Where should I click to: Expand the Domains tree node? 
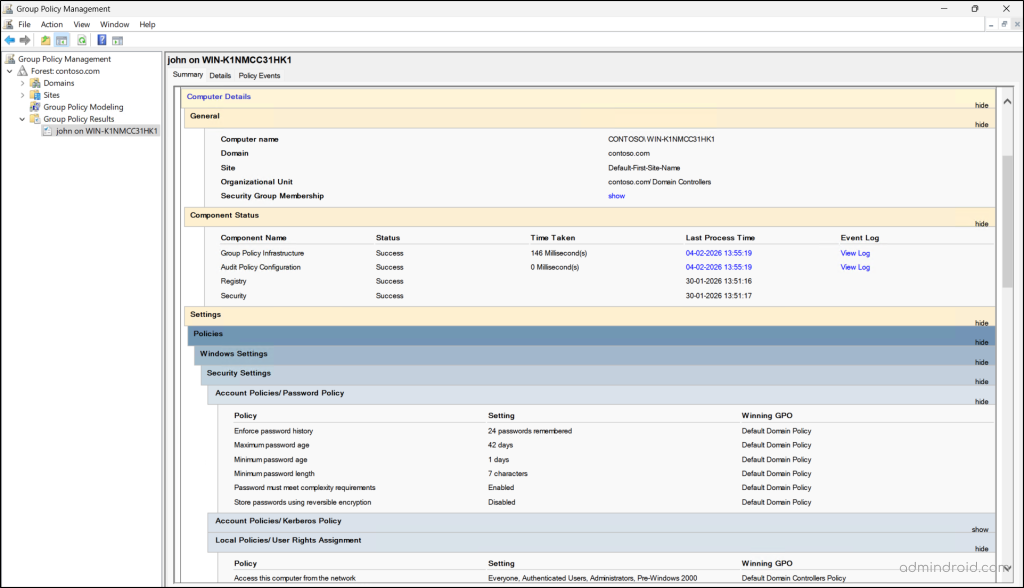[x=21, y=82]
